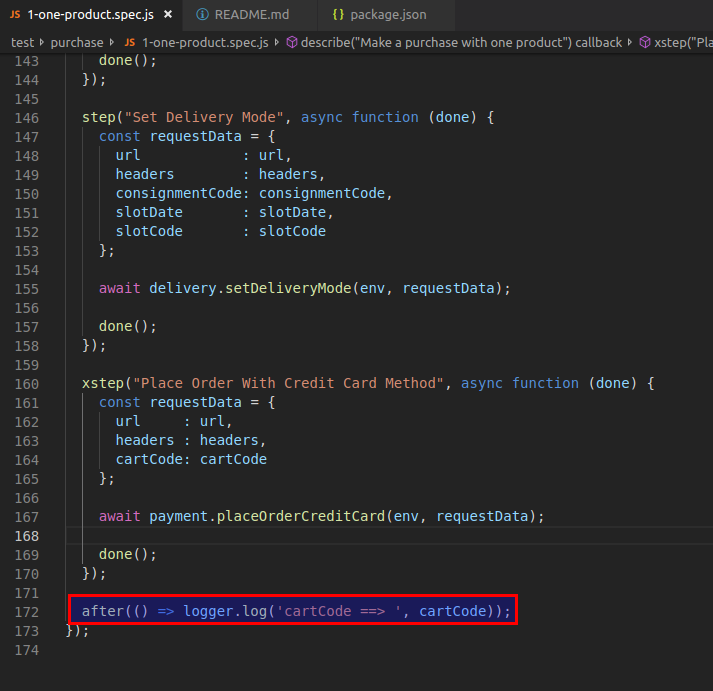The width and height of the screenshot is (713, 691).
Task: Place cursor on 'setDeliveryMode' method call
Action: pos(288,288)
